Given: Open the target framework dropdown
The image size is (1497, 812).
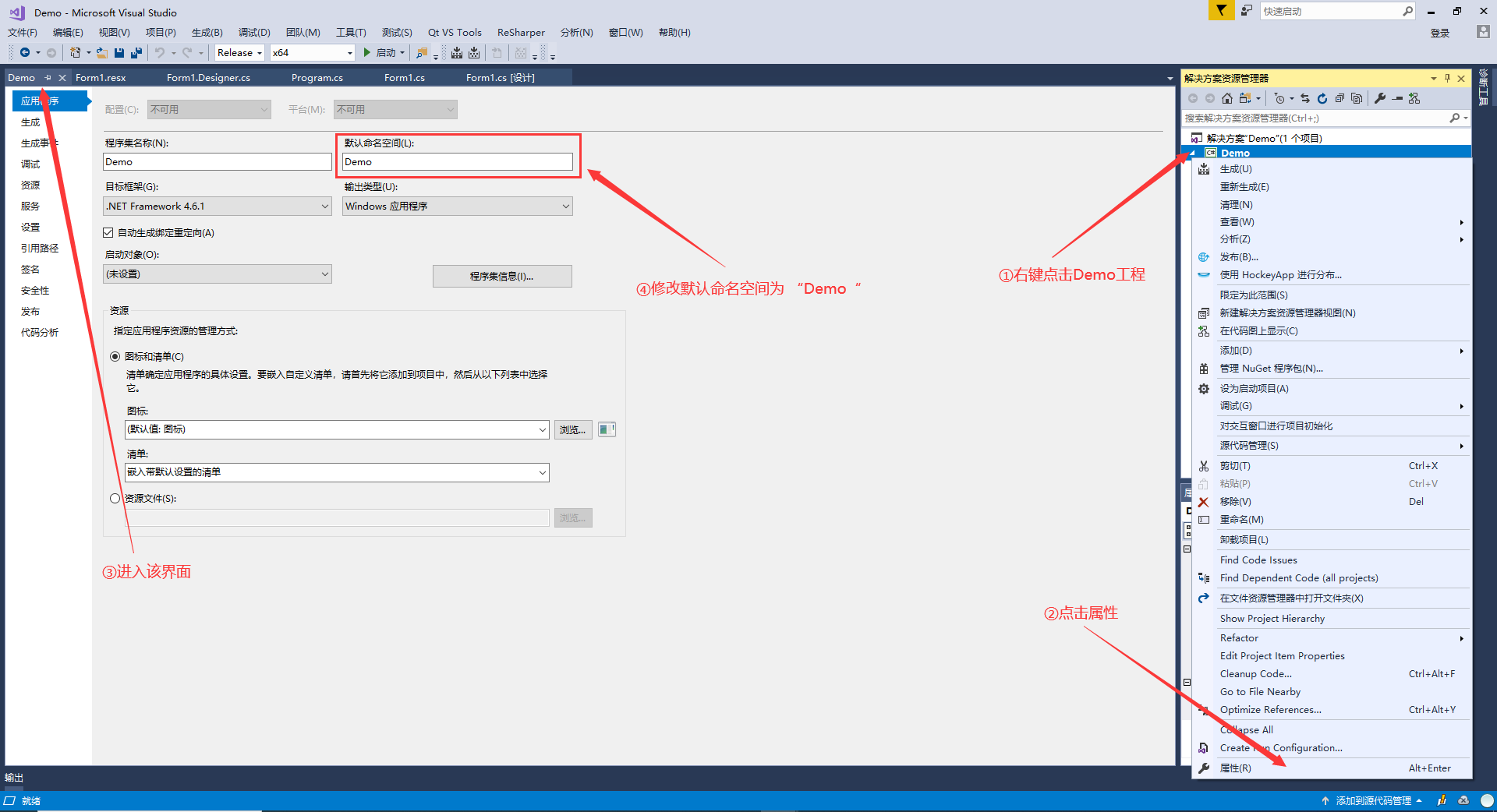Looking at the screenshot, I should click(x=218, y=207).
